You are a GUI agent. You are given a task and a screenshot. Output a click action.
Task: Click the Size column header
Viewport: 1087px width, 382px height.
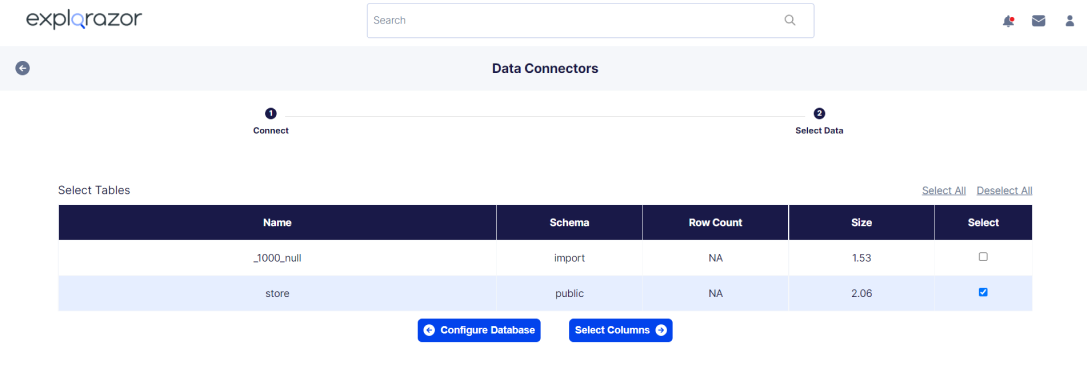(x=862, y=223)
